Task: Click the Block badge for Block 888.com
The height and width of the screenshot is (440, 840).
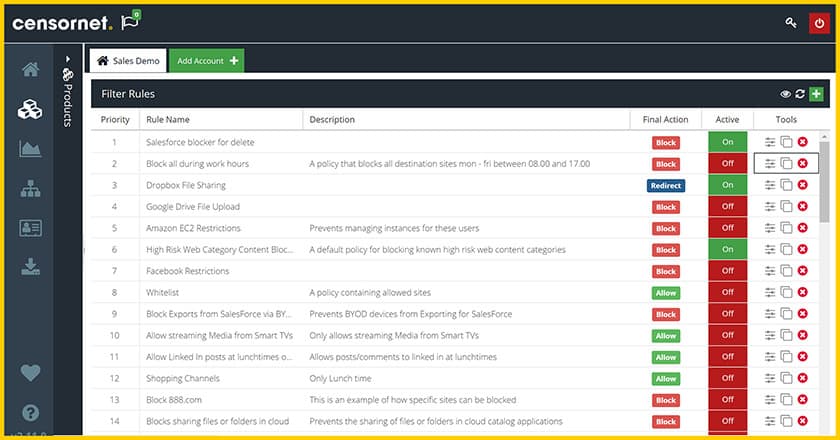Action: point(666,400)
